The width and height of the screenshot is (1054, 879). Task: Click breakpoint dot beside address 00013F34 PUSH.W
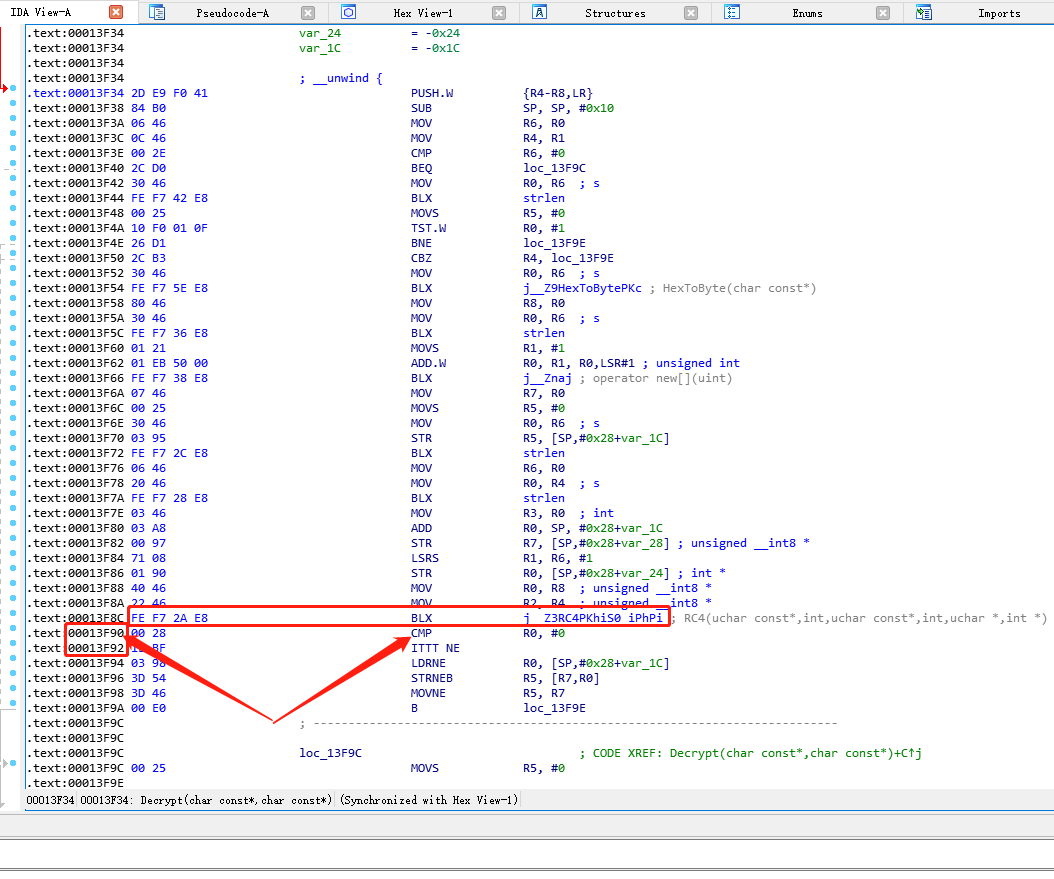[x=13, y=88]
